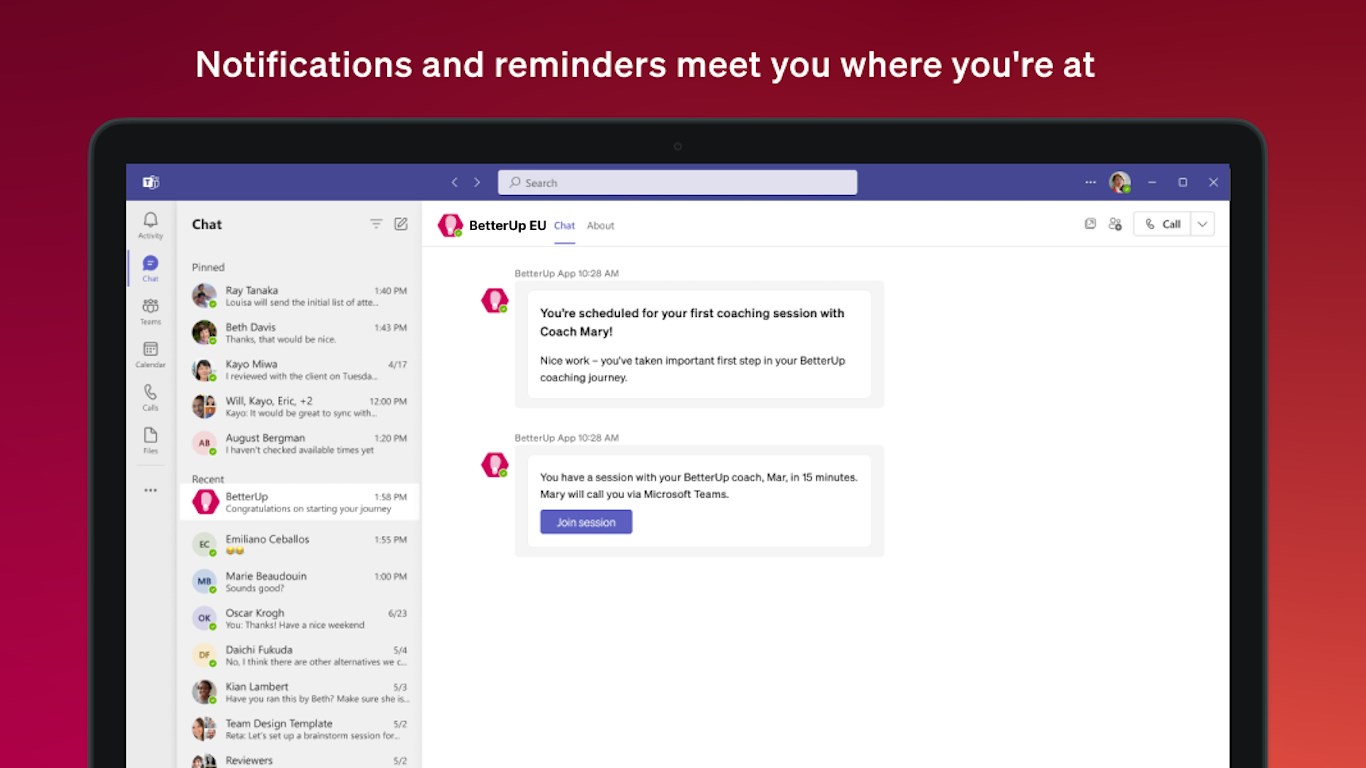The width and height of the screenshot is (1366, 768).
Task: Open the Teams section icon
Action: pos(150,310)
